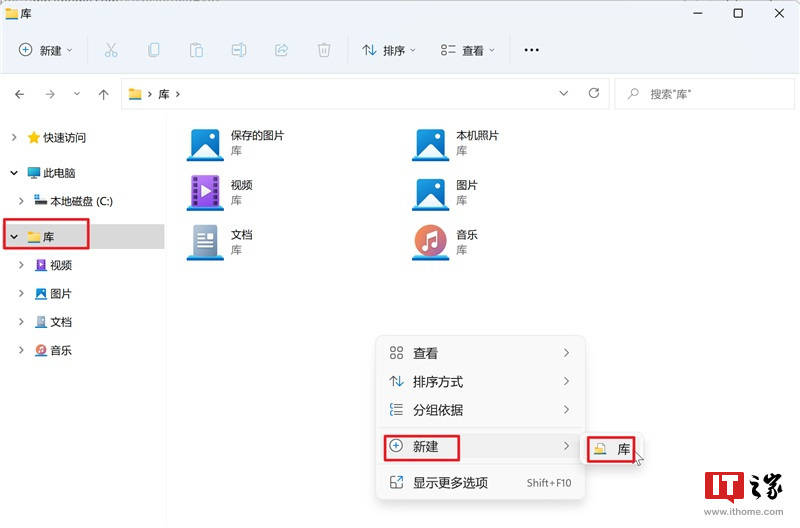
Task: Click the Cut scissors icon in toolbar
Action: click(x=111, y=50)
